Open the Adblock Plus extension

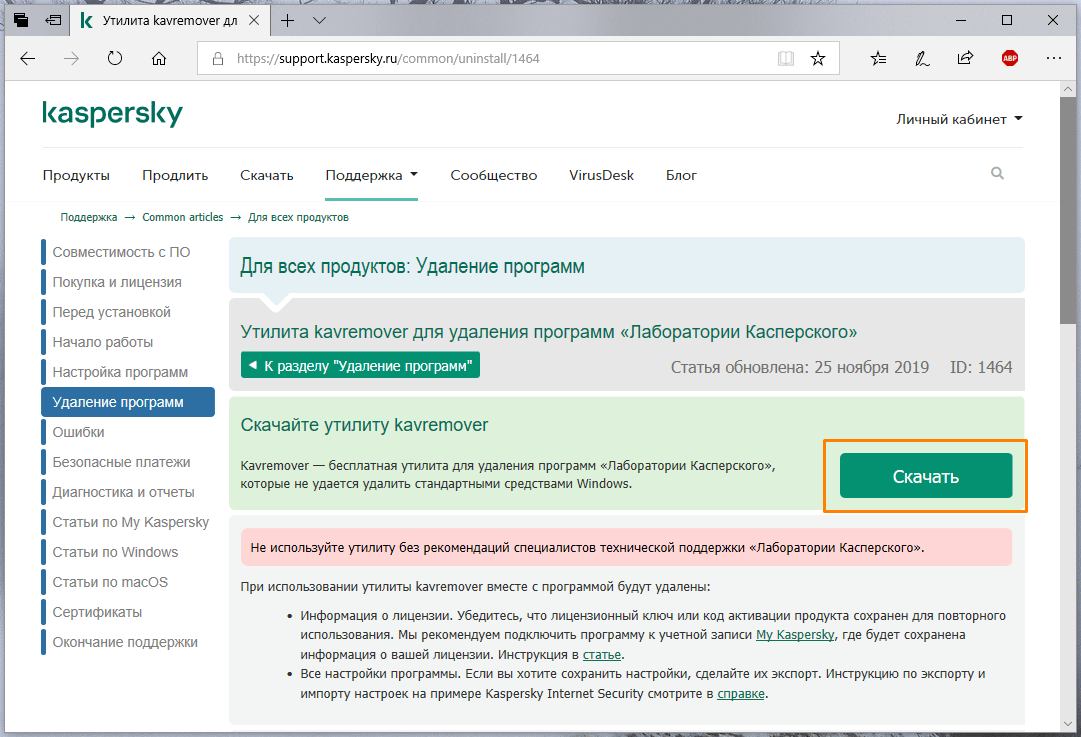(x=1009, y=58)
